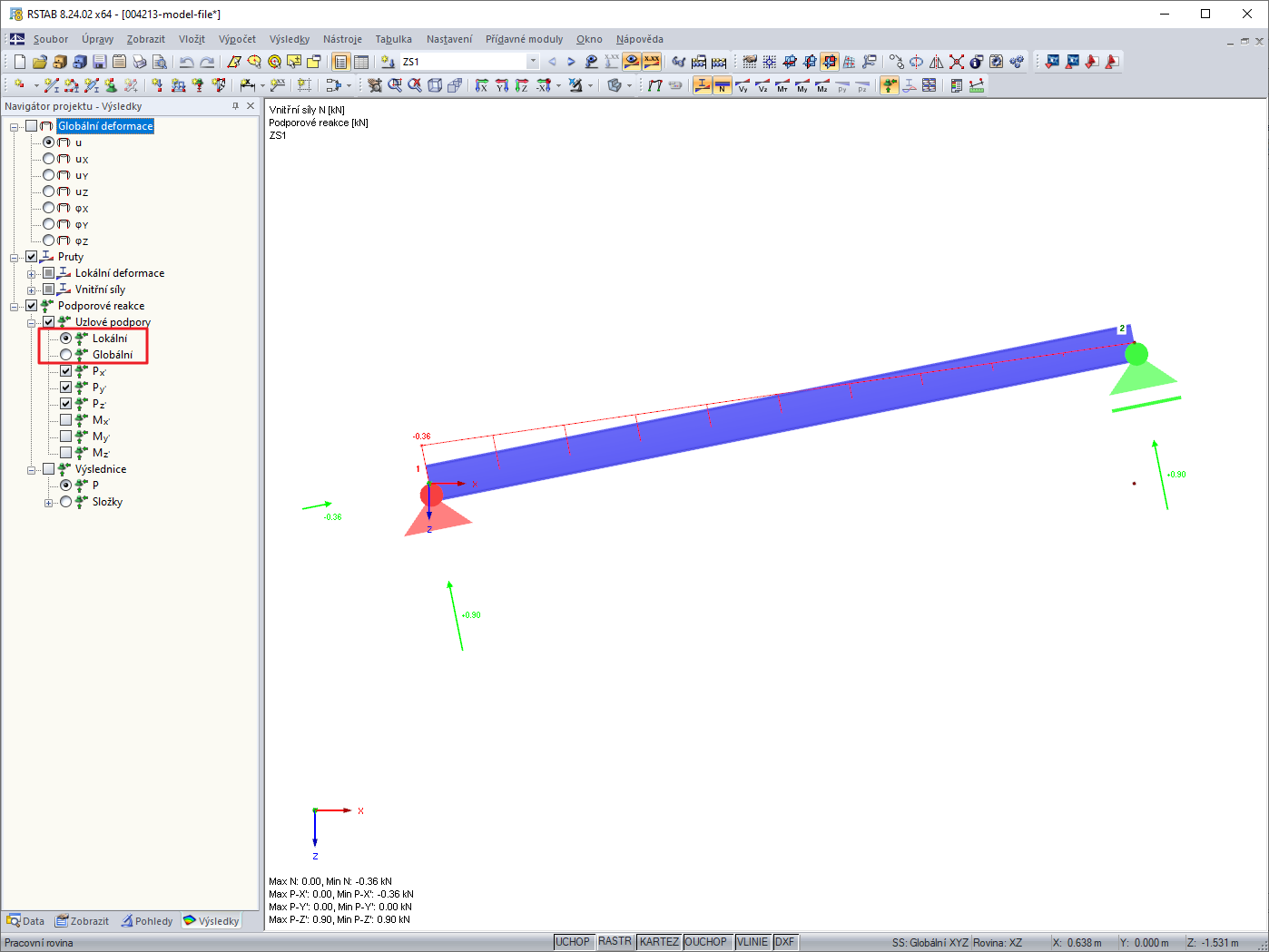Save the model using the floppy disk icon
Screen dimensions: 1269x952
[x=99, y=62]
